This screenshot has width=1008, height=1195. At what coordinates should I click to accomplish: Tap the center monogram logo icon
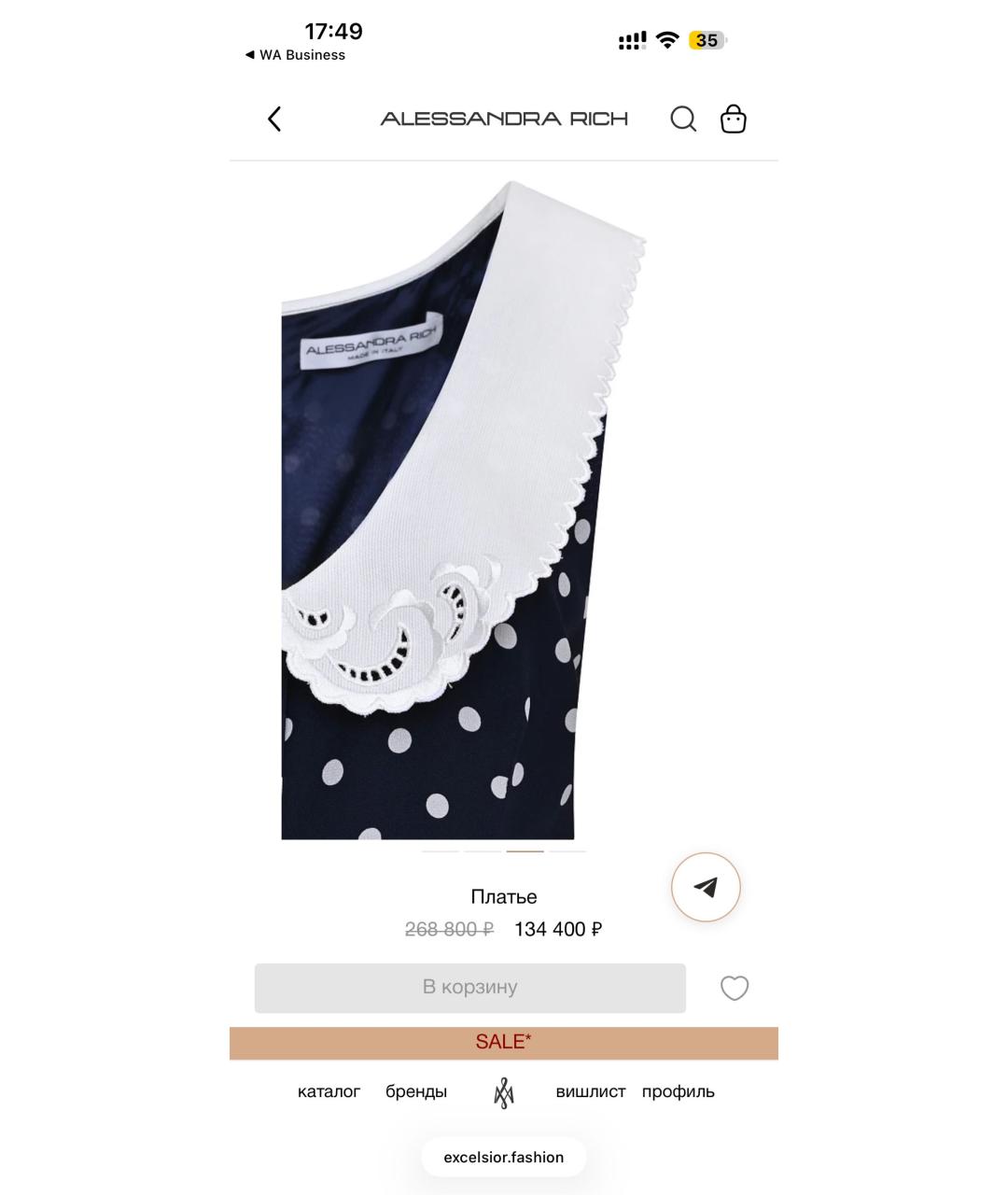point(504,1091)
